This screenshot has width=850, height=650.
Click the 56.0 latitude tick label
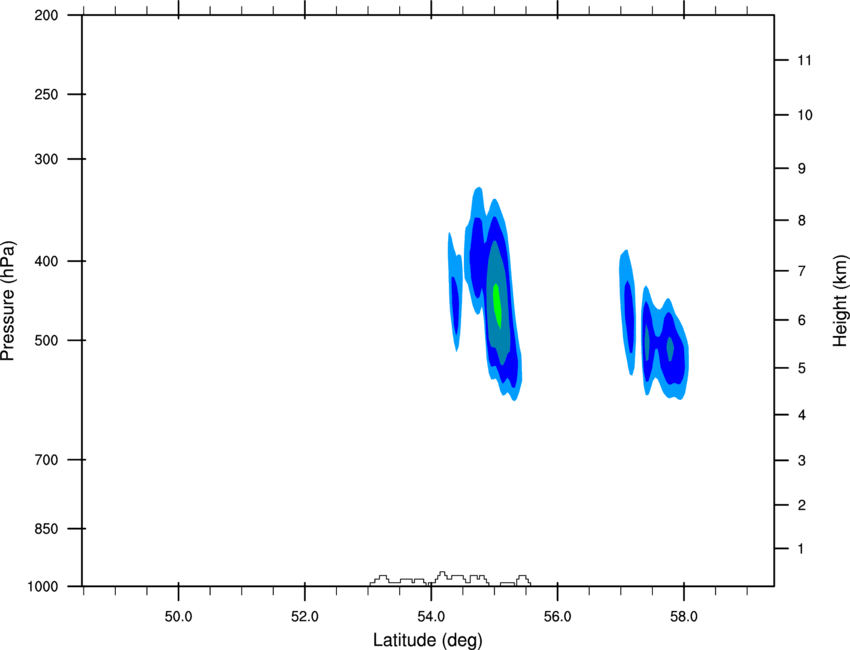pos(557,617)
